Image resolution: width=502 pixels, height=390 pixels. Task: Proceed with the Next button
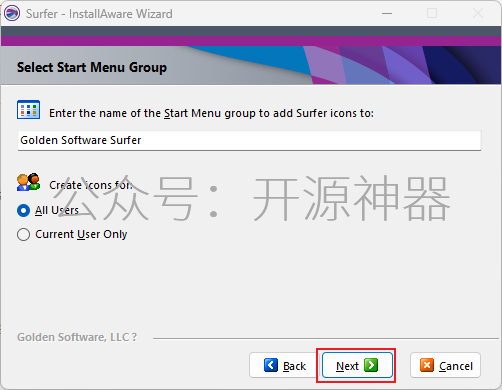point(357,365)
